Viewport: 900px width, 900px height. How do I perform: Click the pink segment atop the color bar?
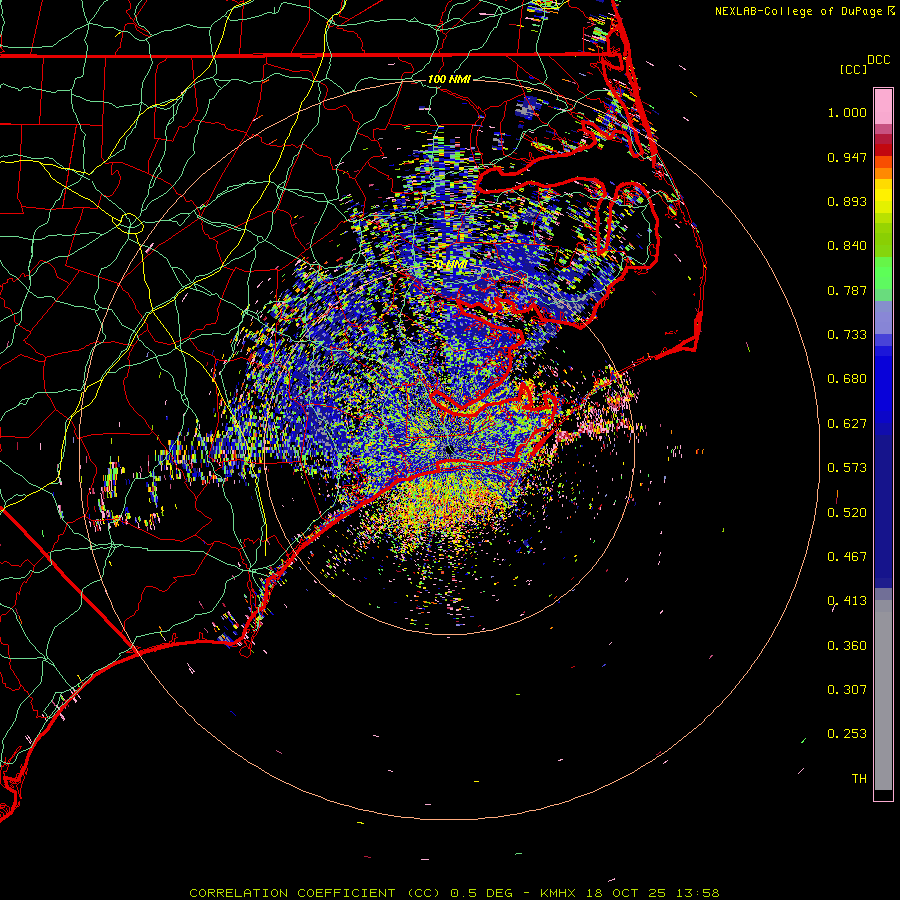883,107
